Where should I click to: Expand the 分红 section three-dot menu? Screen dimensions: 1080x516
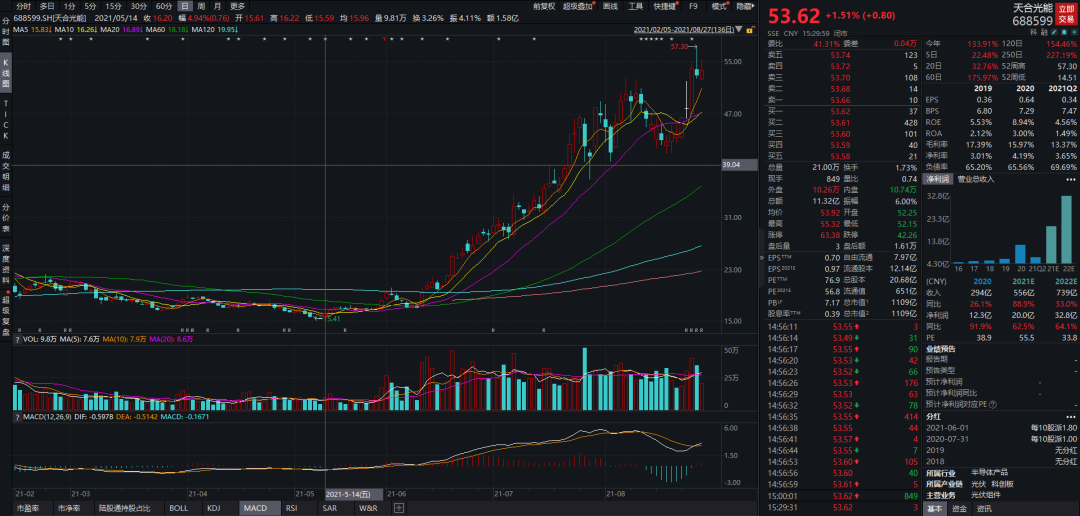tap(1071, 417)
